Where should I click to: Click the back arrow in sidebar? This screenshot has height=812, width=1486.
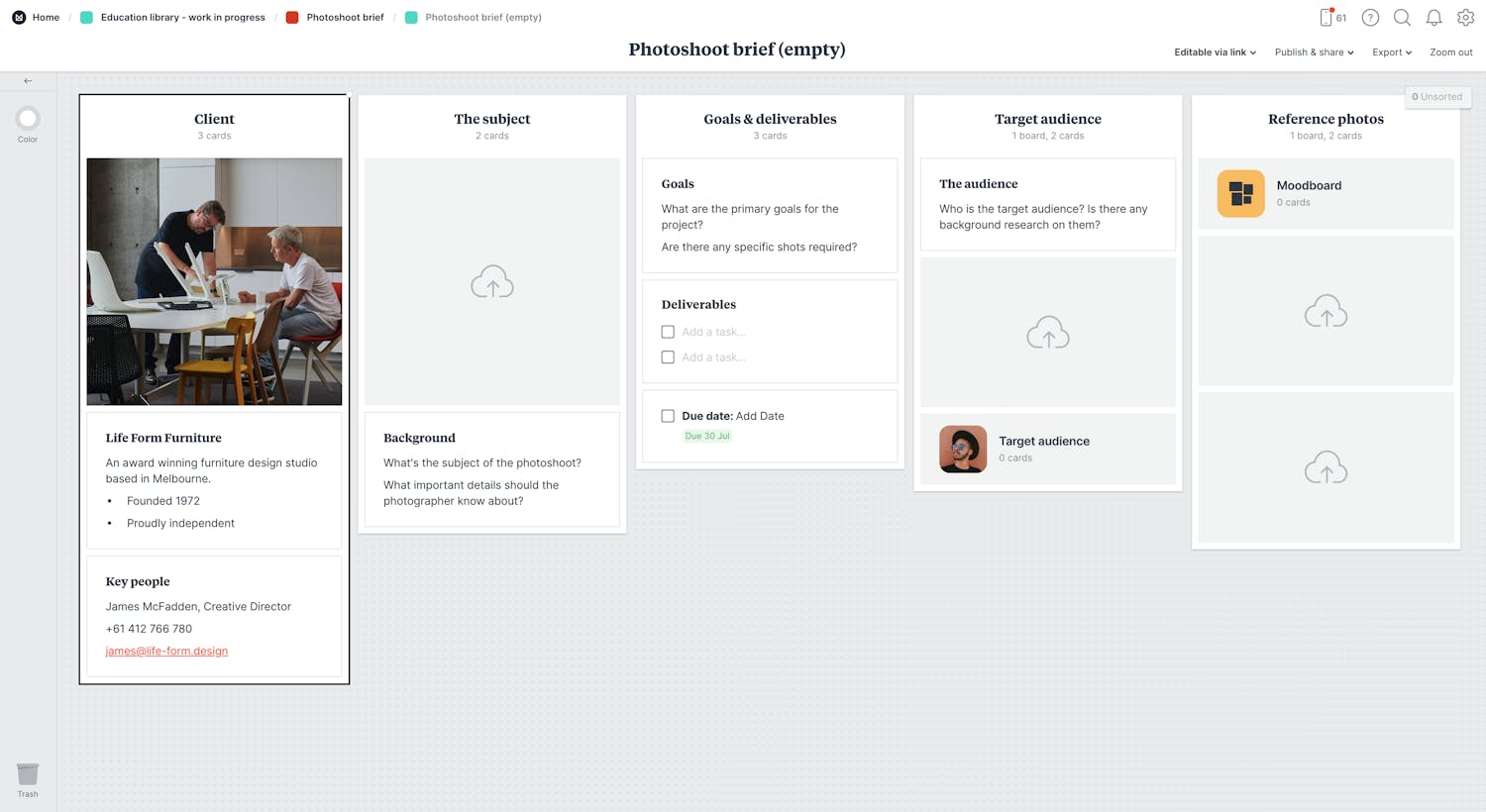[28, 81]
